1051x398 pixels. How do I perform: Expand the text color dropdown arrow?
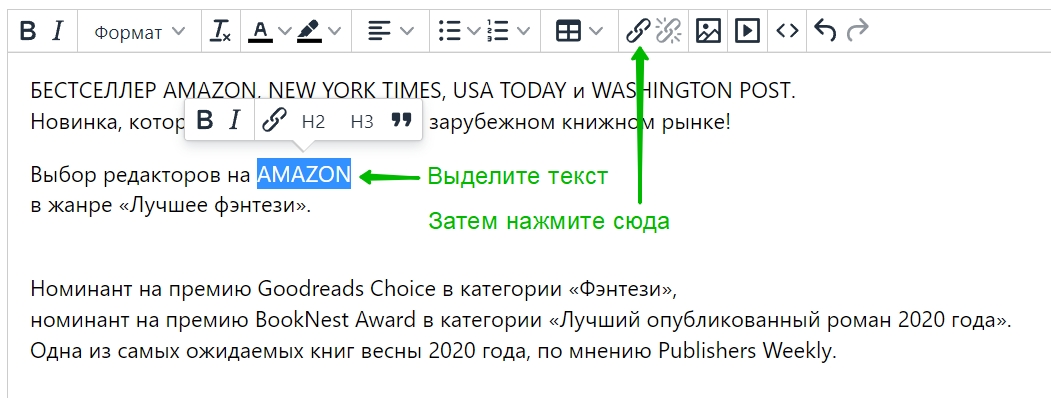[284, 31]
